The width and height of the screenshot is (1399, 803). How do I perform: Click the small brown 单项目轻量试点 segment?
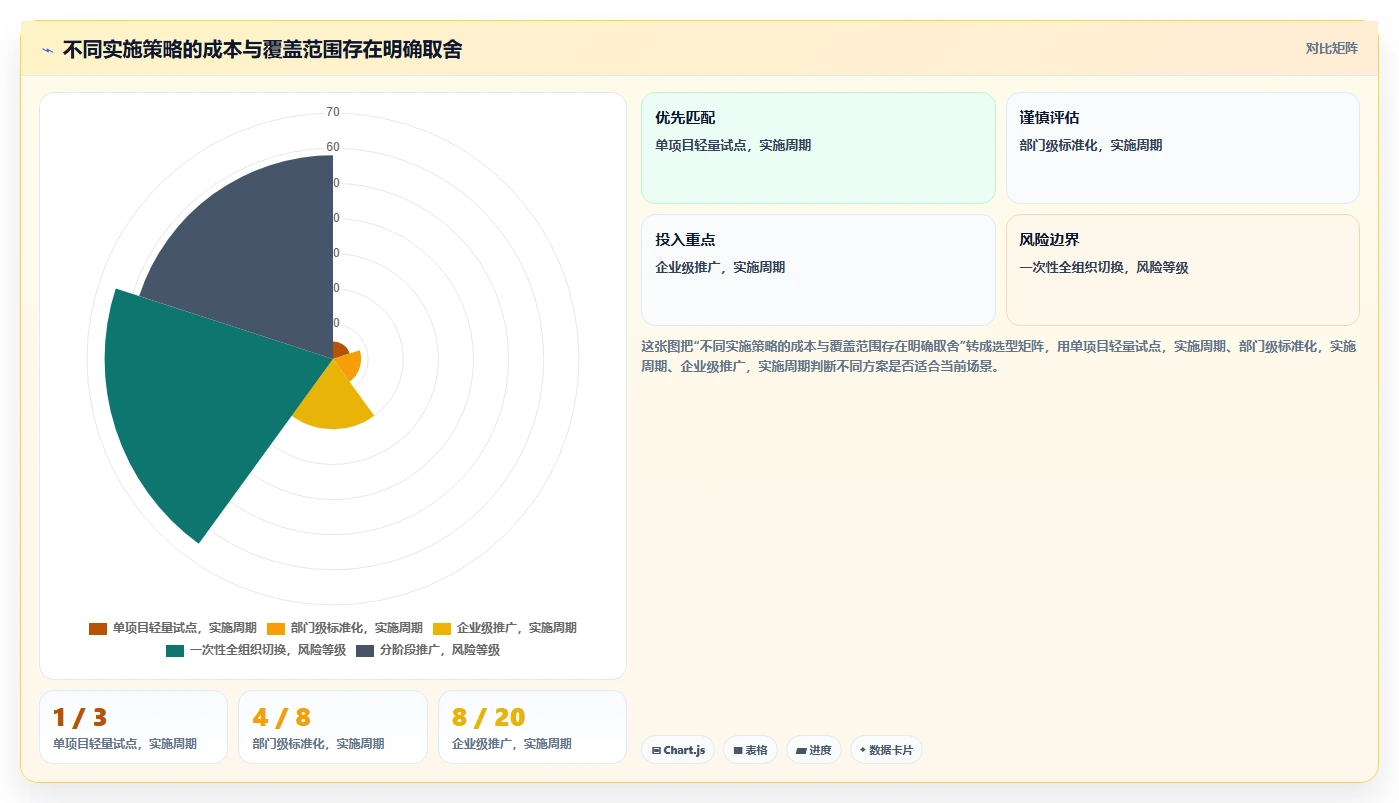pyautogui.click(x=340, y=350)
